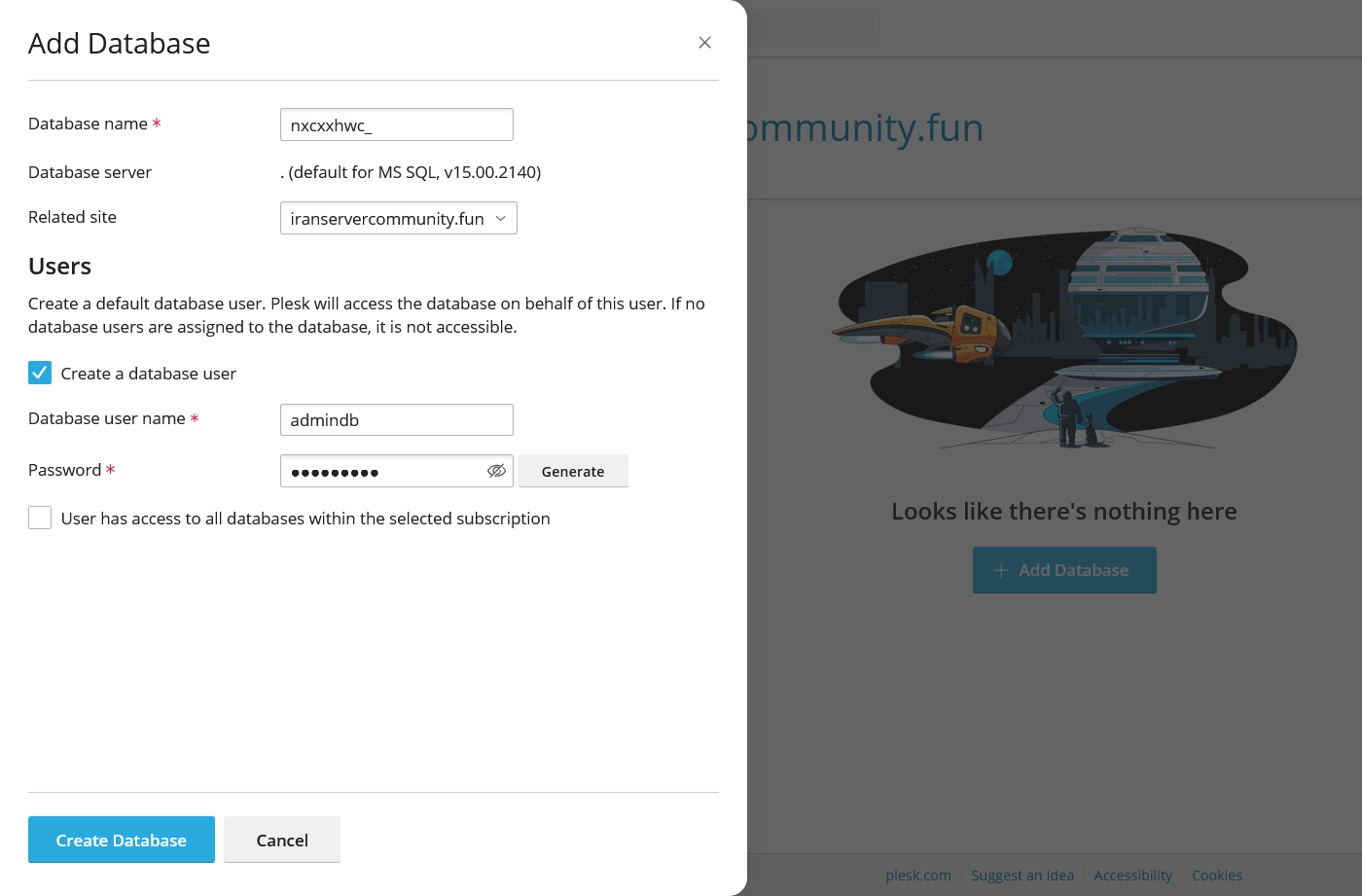Toggle password visibility eye icon
Image resolution: width=1362 pixels, height=896 pixels.
pyautogui.click(x=496, y=471)
